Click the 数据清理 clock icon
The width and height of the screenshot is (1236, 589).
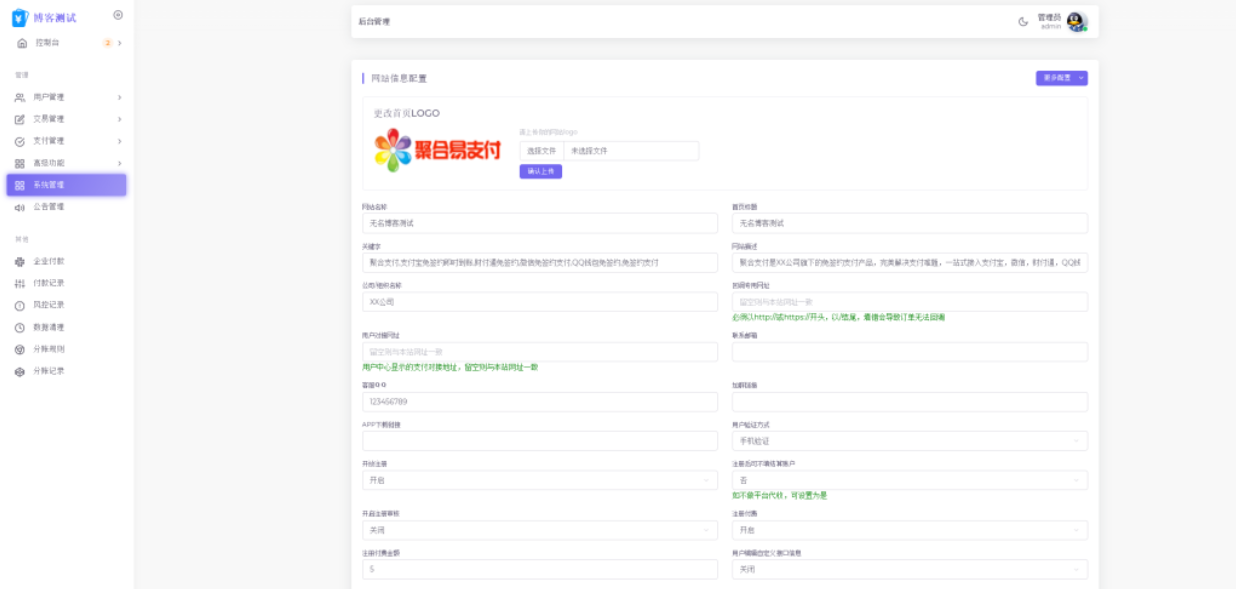tap(20, 327)
